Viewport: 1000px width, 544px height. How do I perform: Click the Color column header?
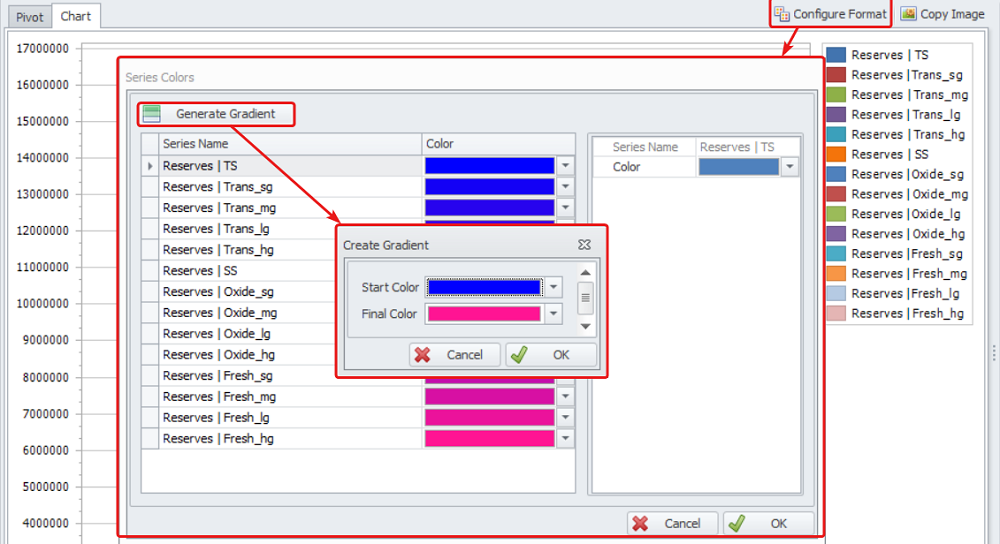click(x=498, y=144)
